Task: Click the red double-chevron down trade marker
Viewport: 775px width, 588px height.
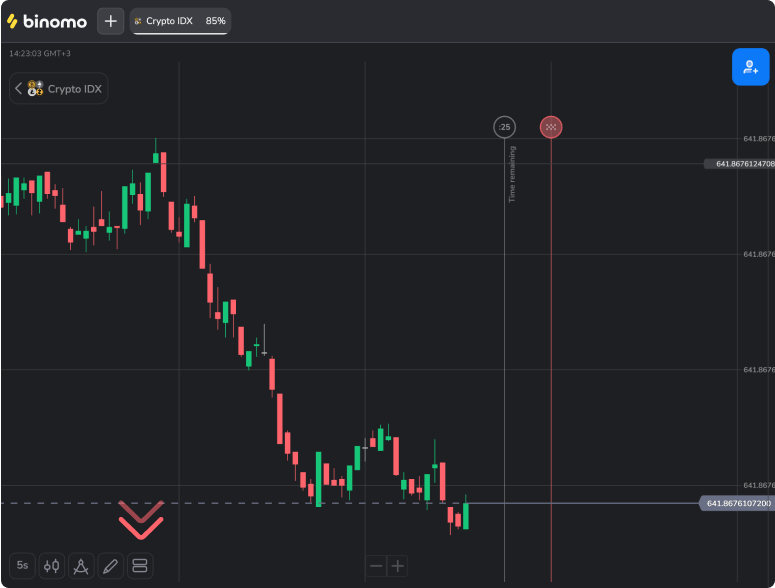Action: [x=141, y=516]
